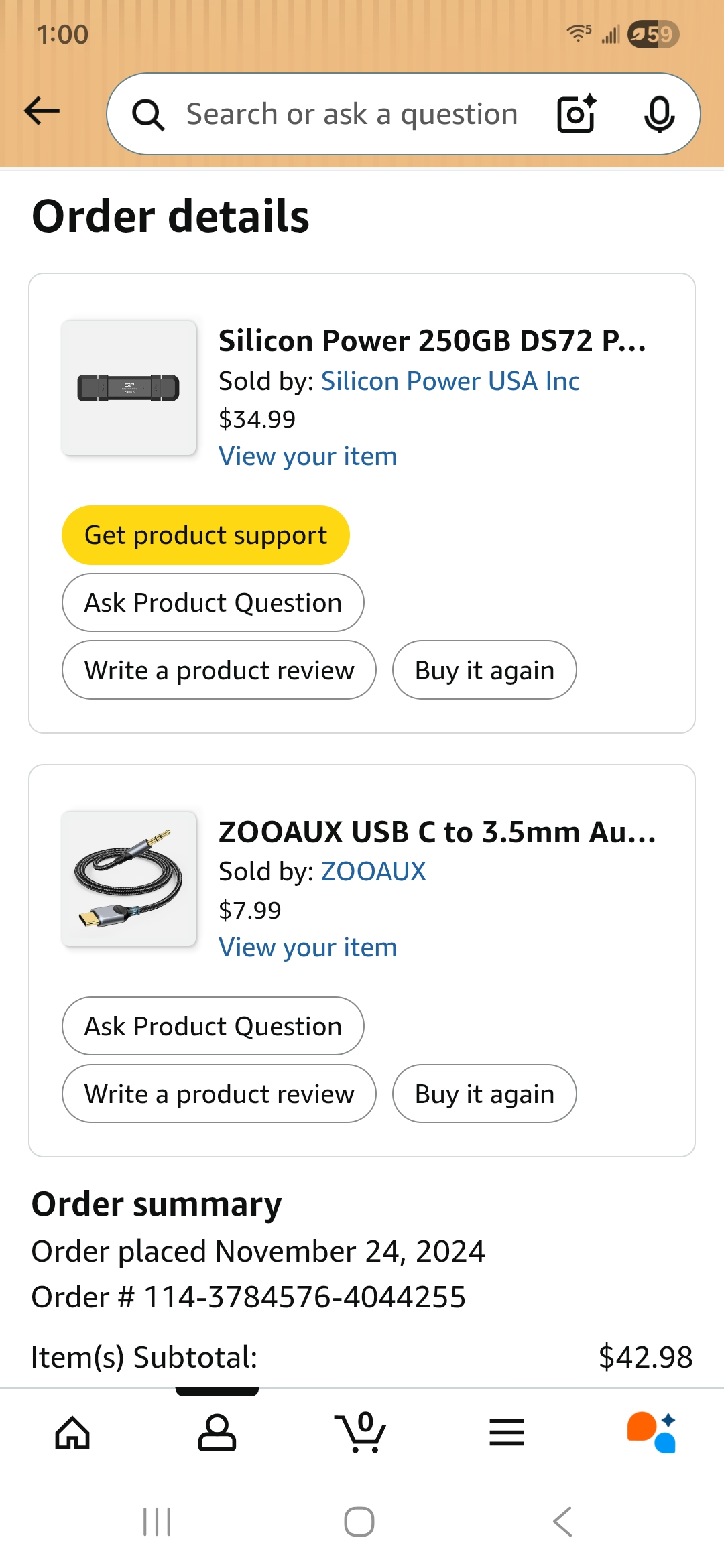Go to Home tab in bottom bar
The width and height of the screenshot is (724, 1568).
pos(72,1433)
